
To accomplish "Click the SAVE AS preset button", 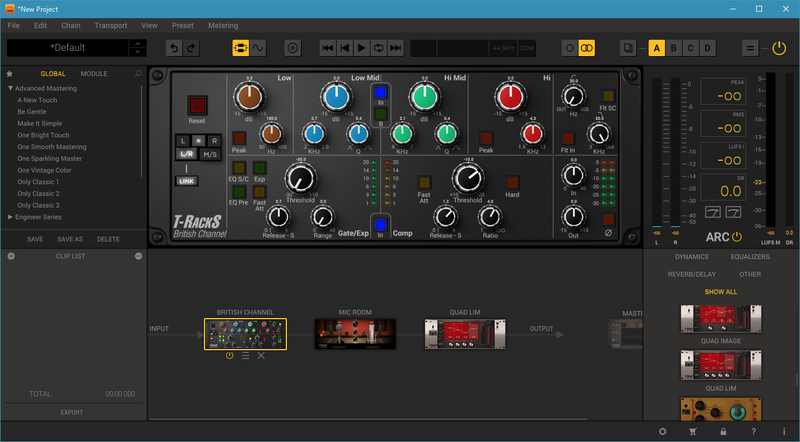I will click(70, 239).
